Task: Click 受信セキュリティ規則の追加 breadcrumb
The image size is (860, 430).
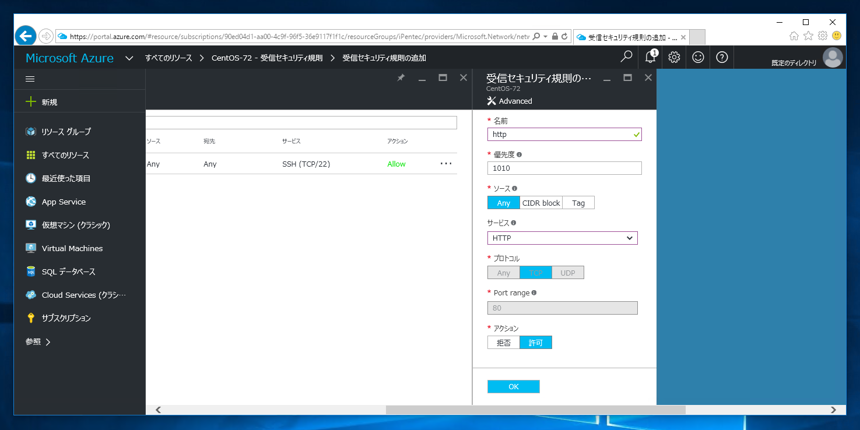Action: coord(384,58)
